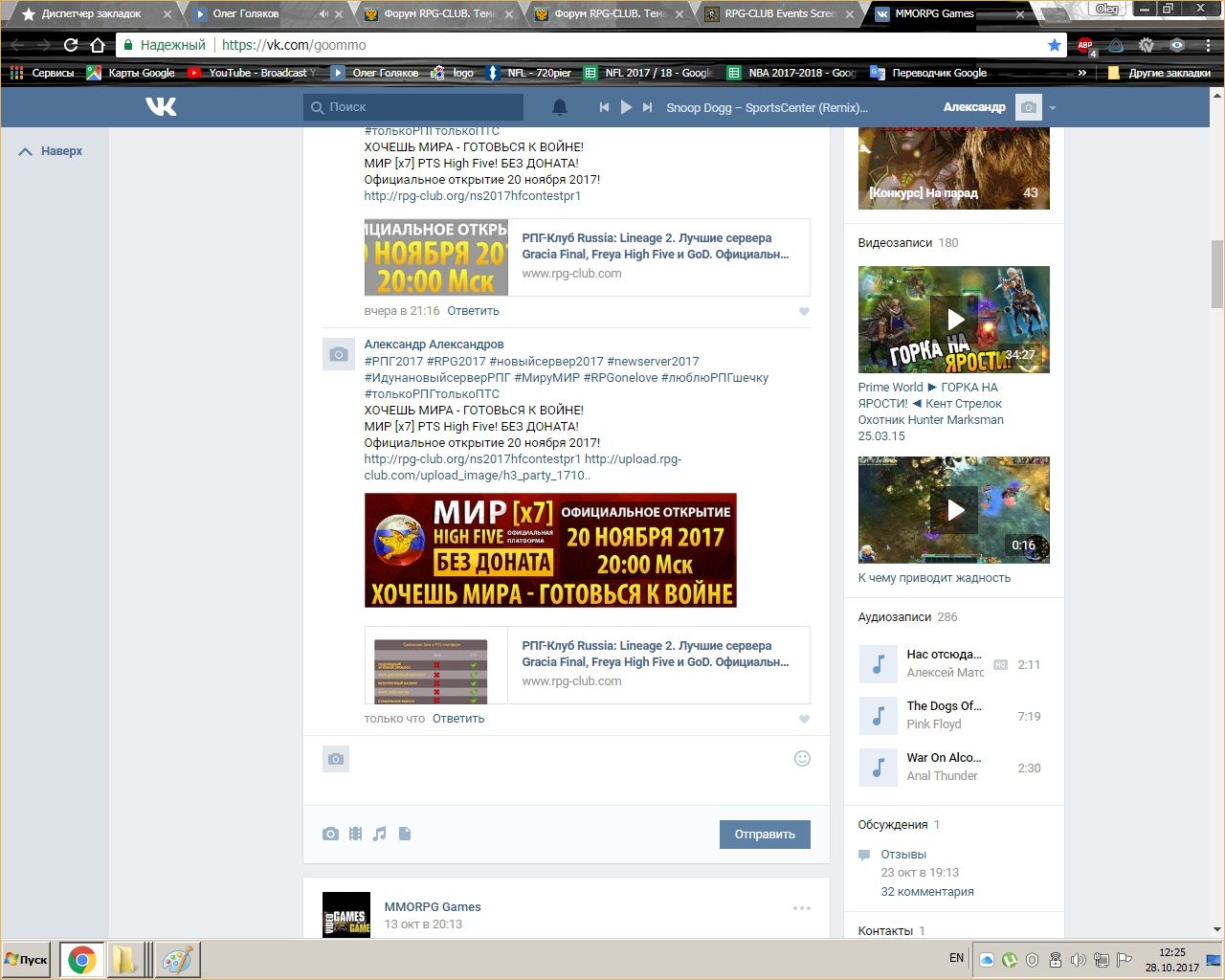The width and height of the screenshot is (1225, 980).
Task: Skip to next track in VK player
Action: point(648,107)
